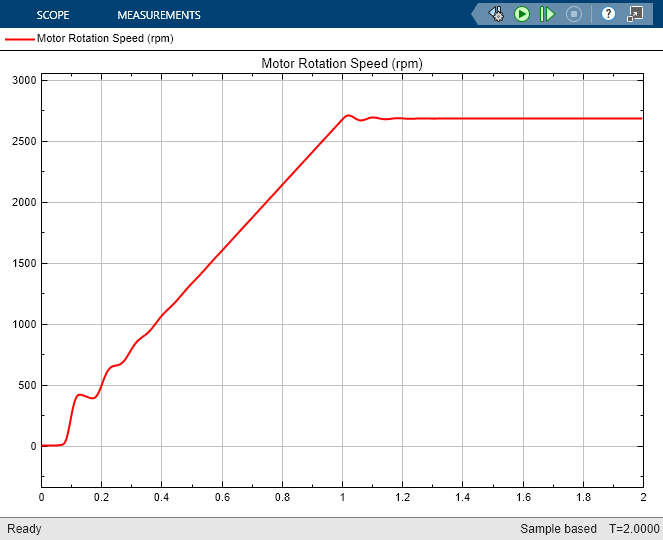Open scope help question mark
663x540 pixels.
pos(608,14)
